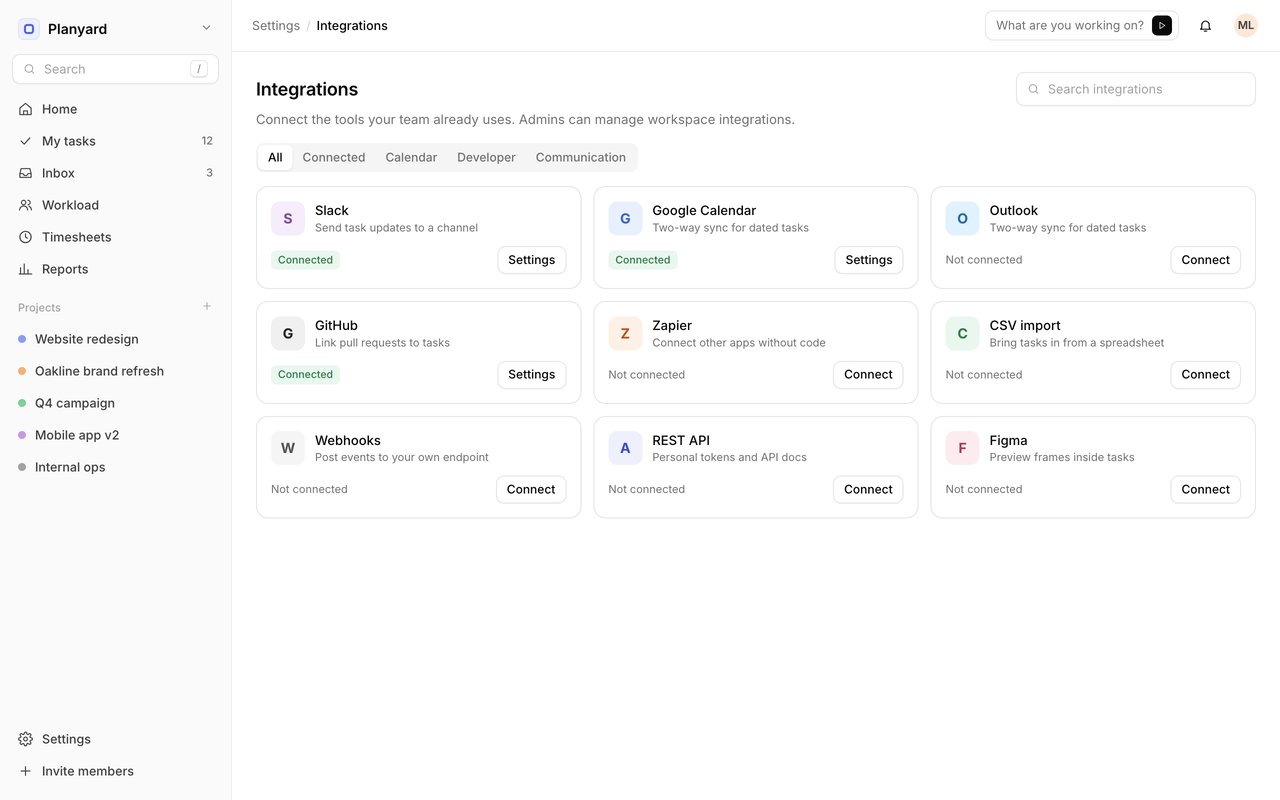Open the Website redesign project
1280x800 pixels.
click(x=115, y=339)
